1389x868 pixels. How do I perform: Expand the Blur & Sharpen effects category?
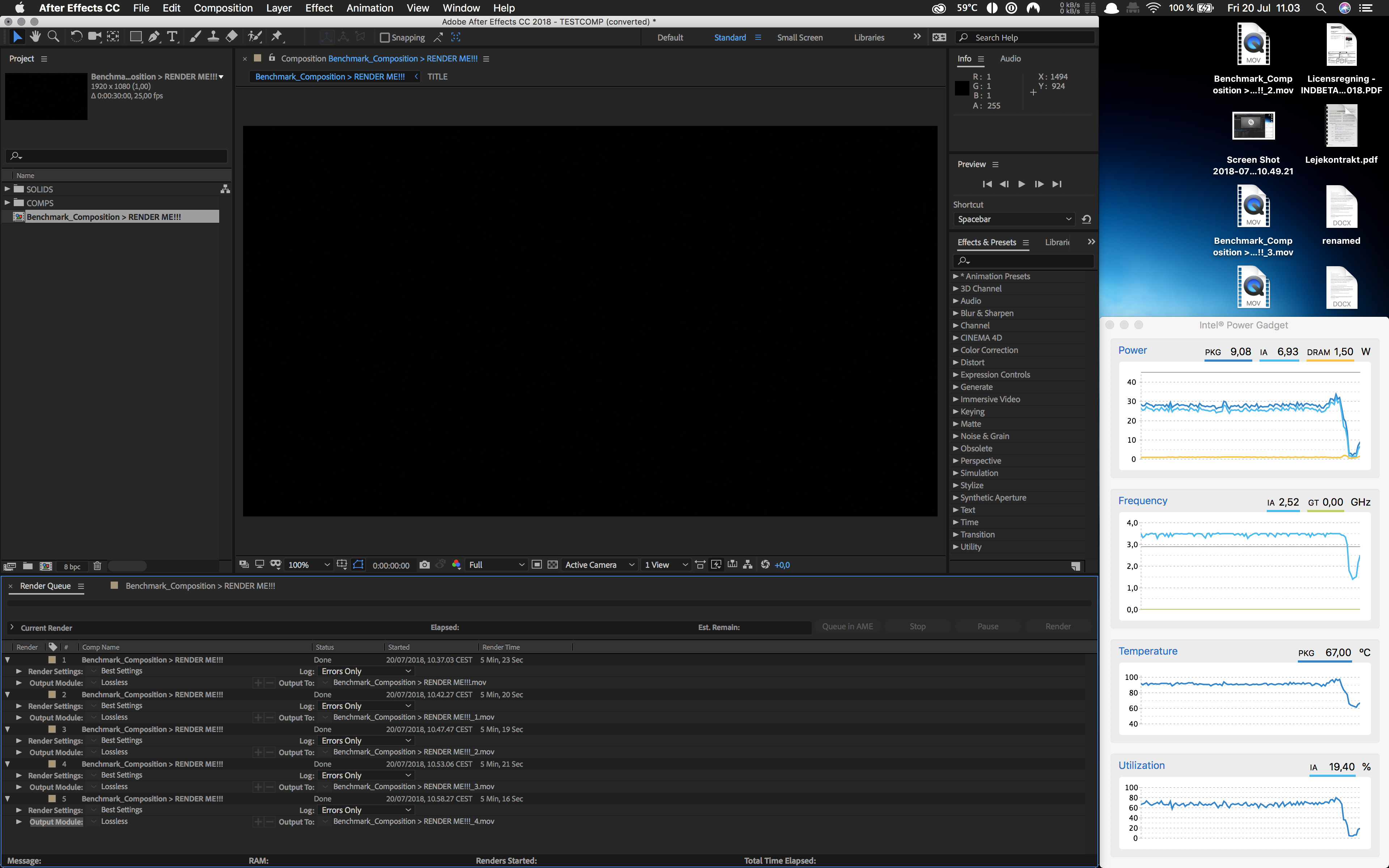tap(956, 313)
